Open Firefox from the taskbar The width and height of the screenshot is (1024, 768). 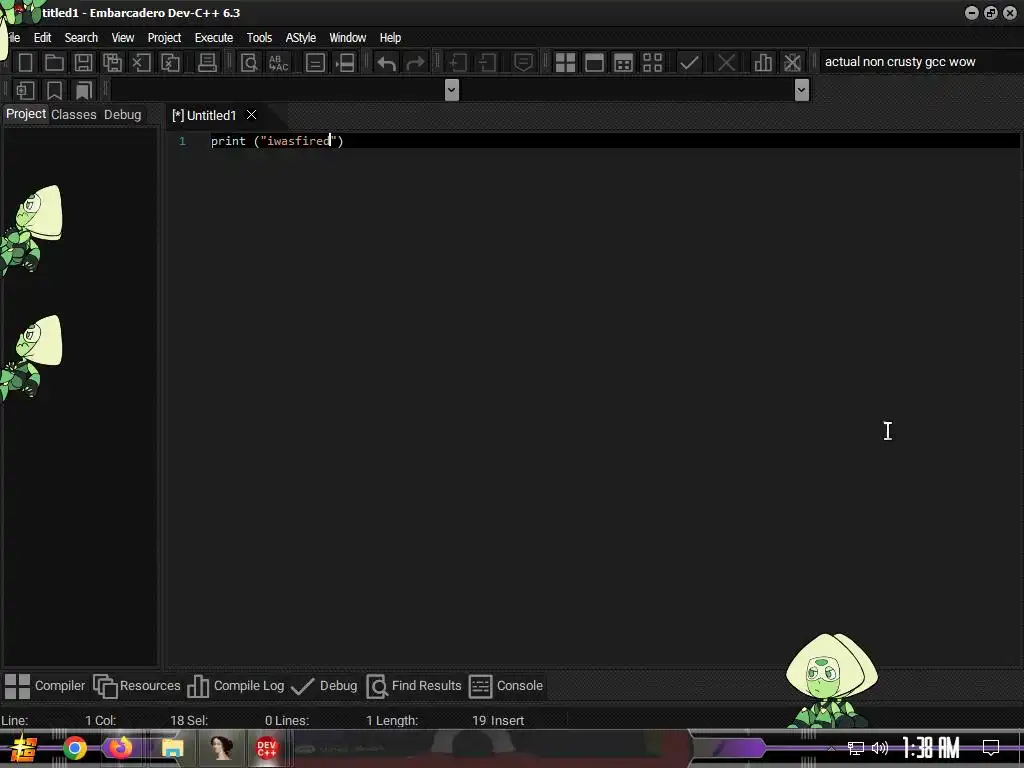click(x=121, y=748)
